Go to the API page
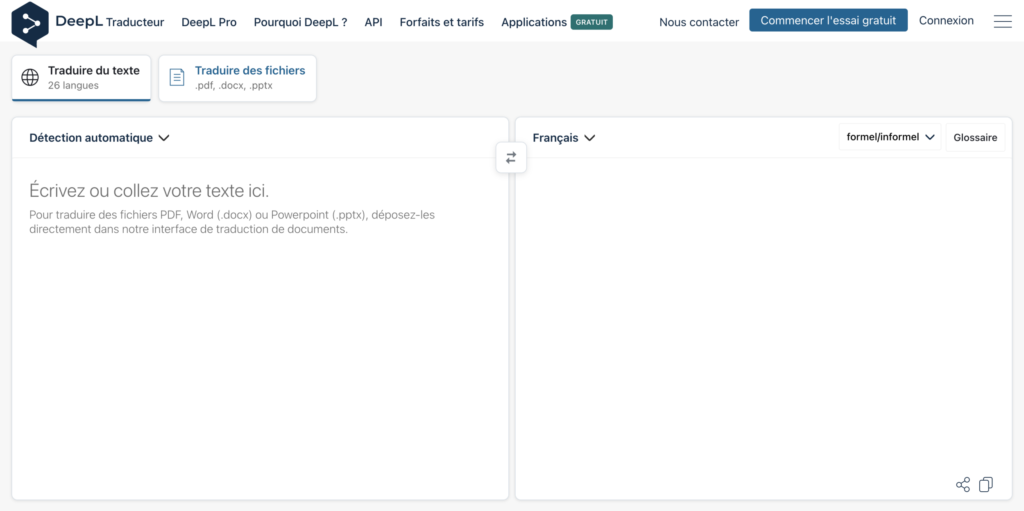The width and height of the screenshot is (1024, 511). (x=374, y=22)
